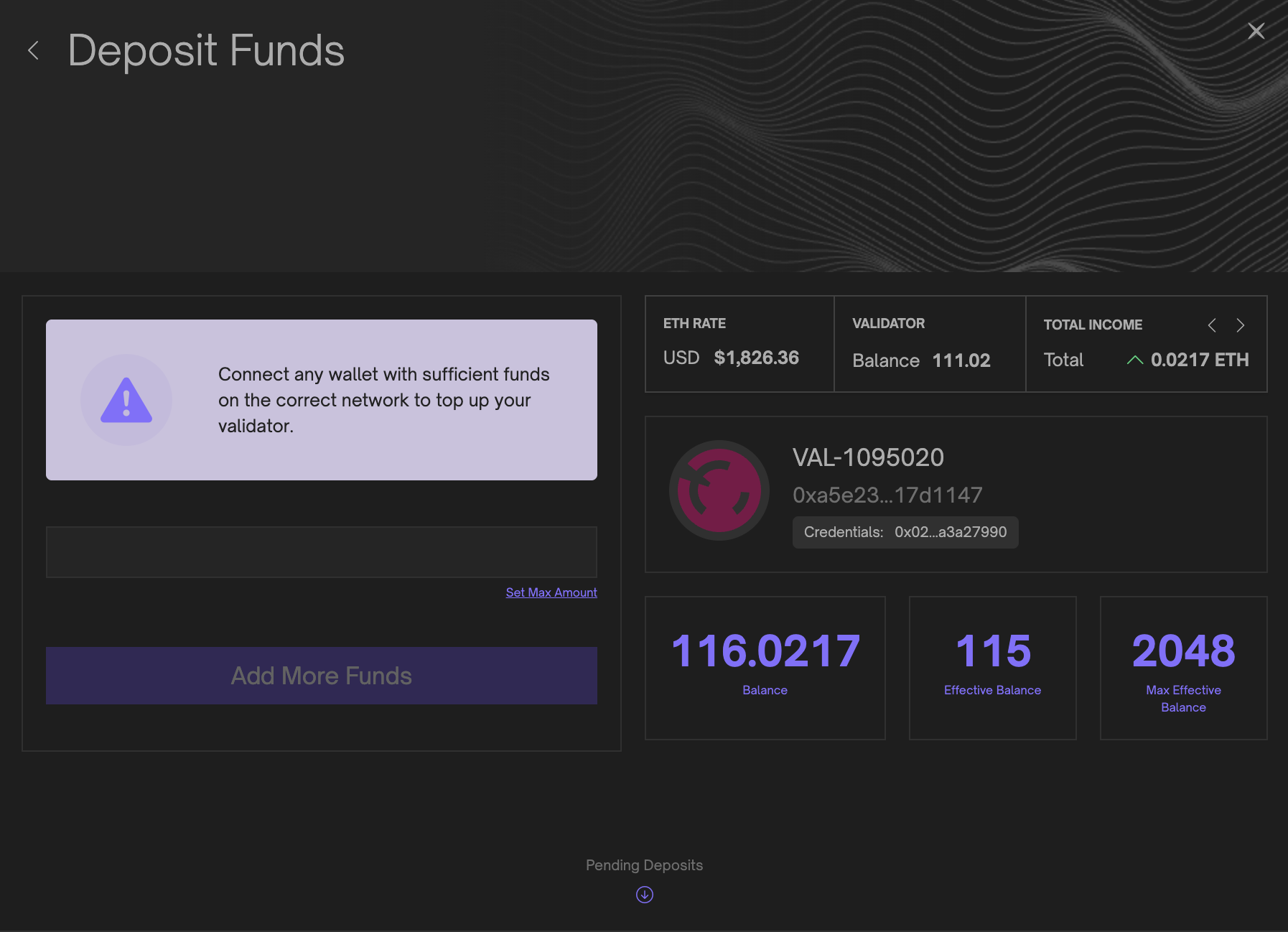The image size is (1288, 932).
Task: Click validator name VAL-1095020
Action: [x=868, y=457]
